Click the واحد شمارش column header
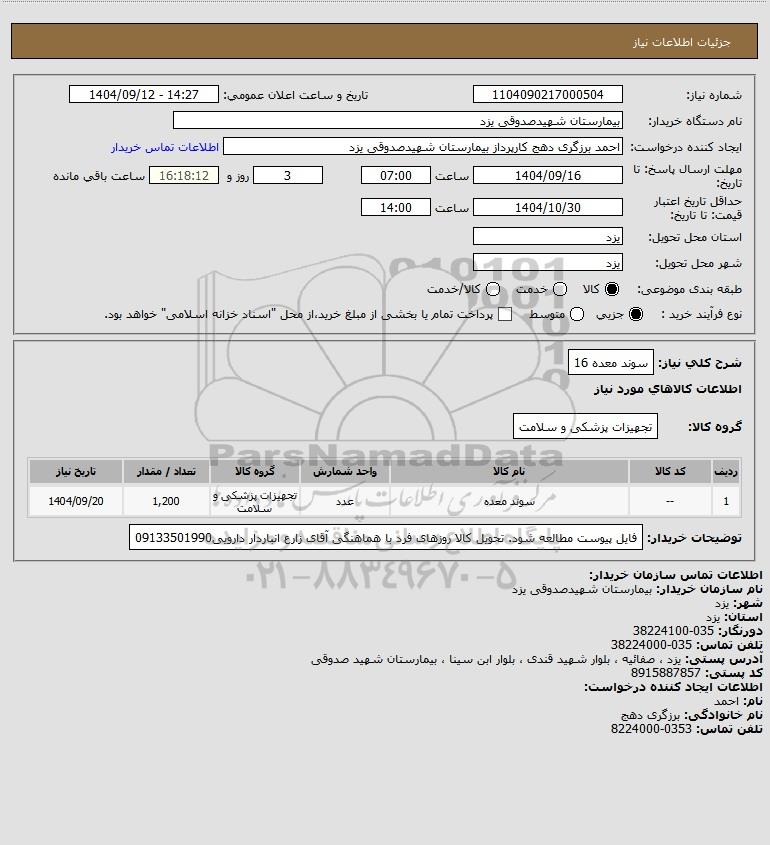The width and height of the screenshot is (770, 845). 345,472
